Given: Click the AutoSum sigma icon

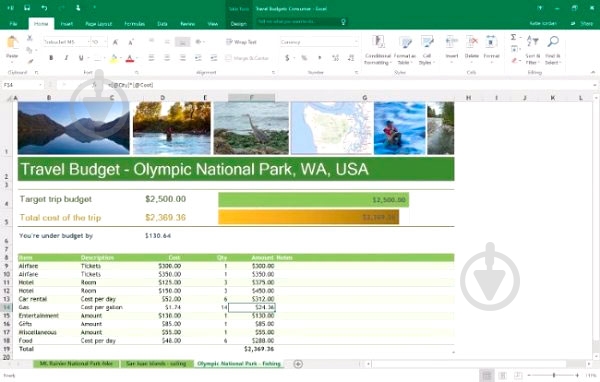Looking at the screenshot, I should [x=514, y=37].
